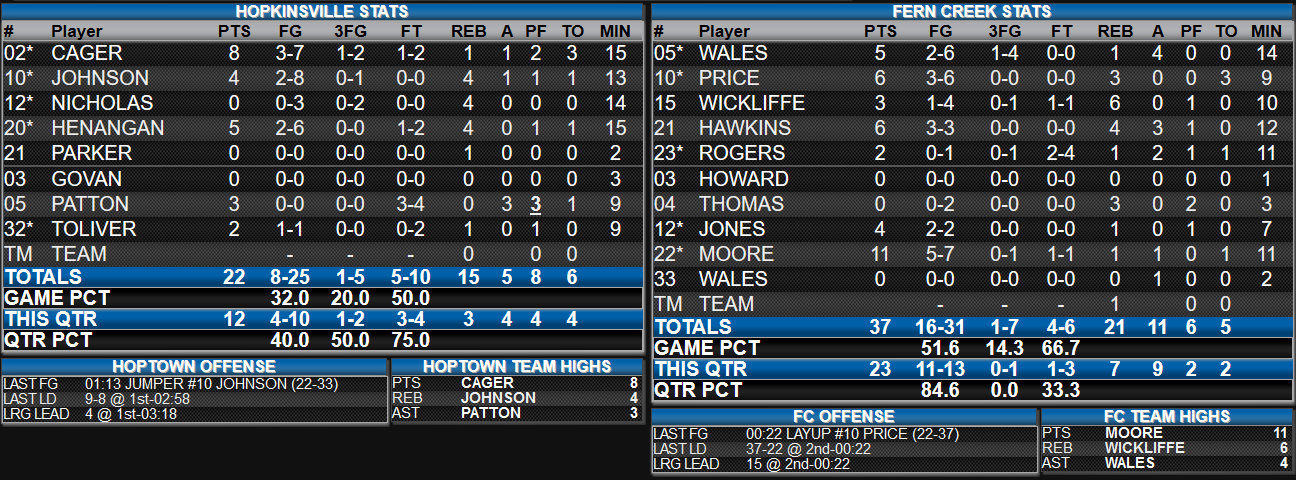The image size is (1296, 480).
Task: Click the HOPKINSVILLE STATS panel header
Action: (322, 11)
